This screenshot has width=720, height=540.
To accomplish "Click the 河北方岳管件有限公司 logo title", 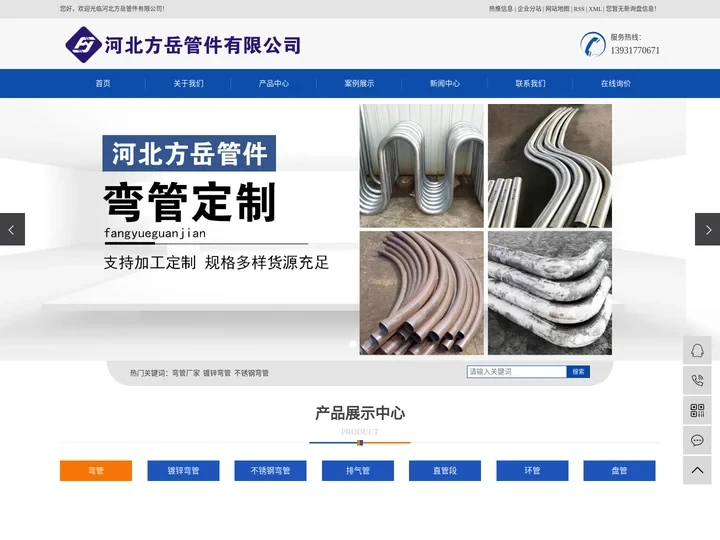I will (202, 45).
